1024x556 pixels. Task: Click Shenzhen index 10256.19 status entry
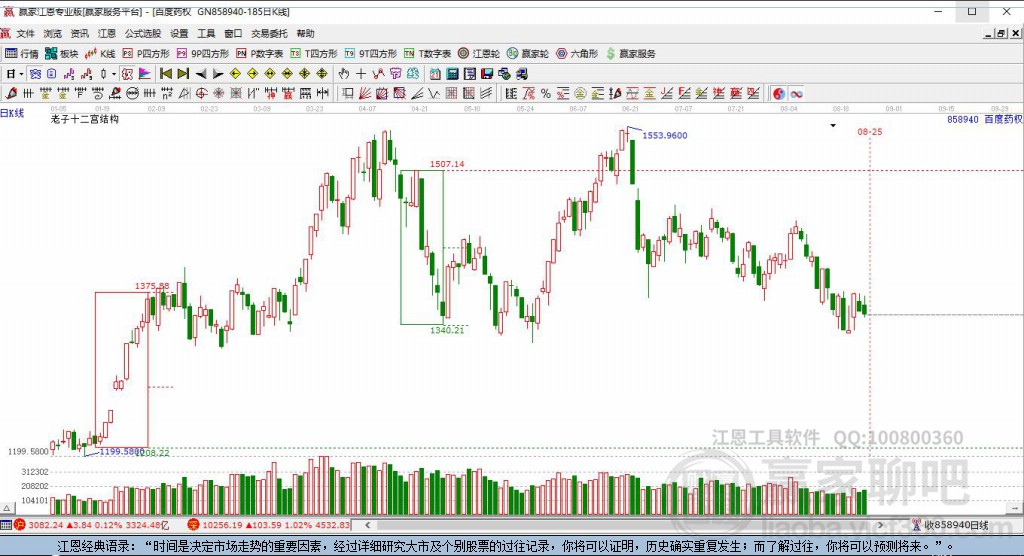tap(269, 525)
